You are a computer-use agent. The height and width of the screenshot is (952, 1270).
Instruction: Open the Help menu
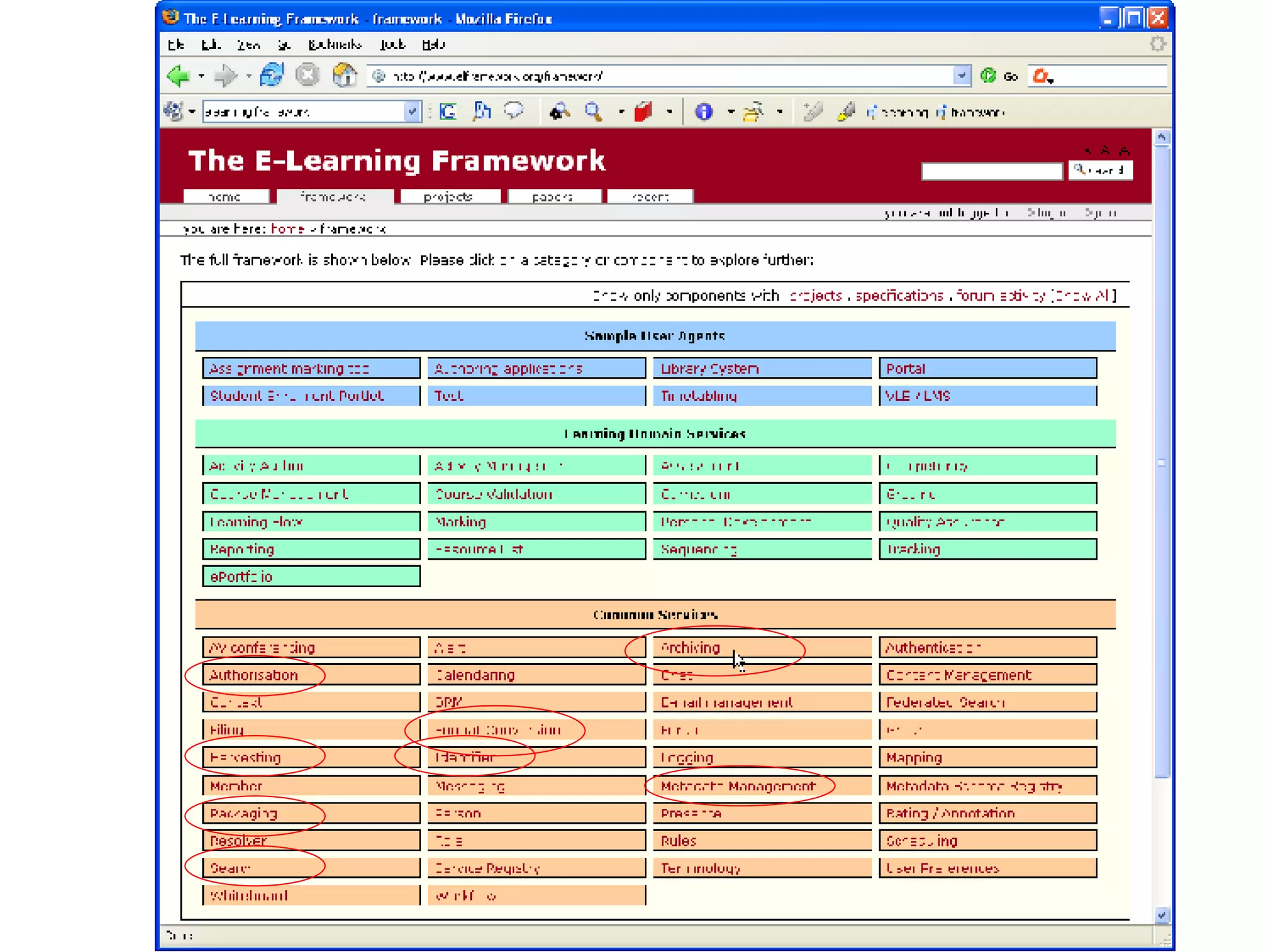(433, 44)
